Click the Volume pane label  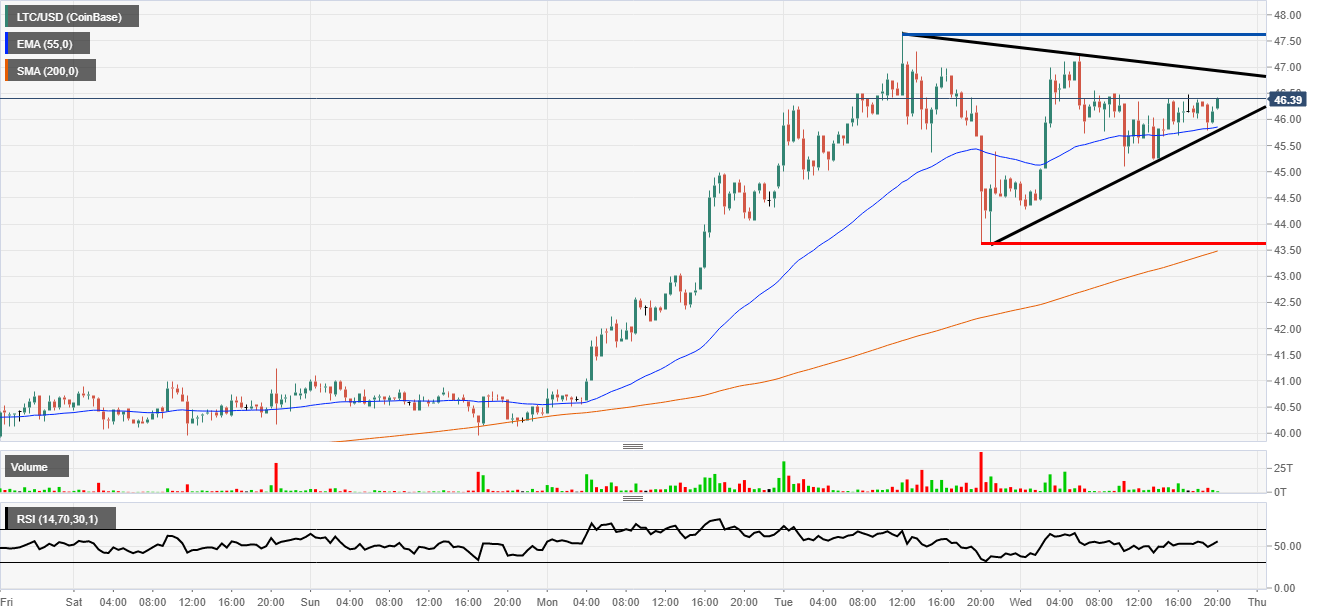coord(35,466)
